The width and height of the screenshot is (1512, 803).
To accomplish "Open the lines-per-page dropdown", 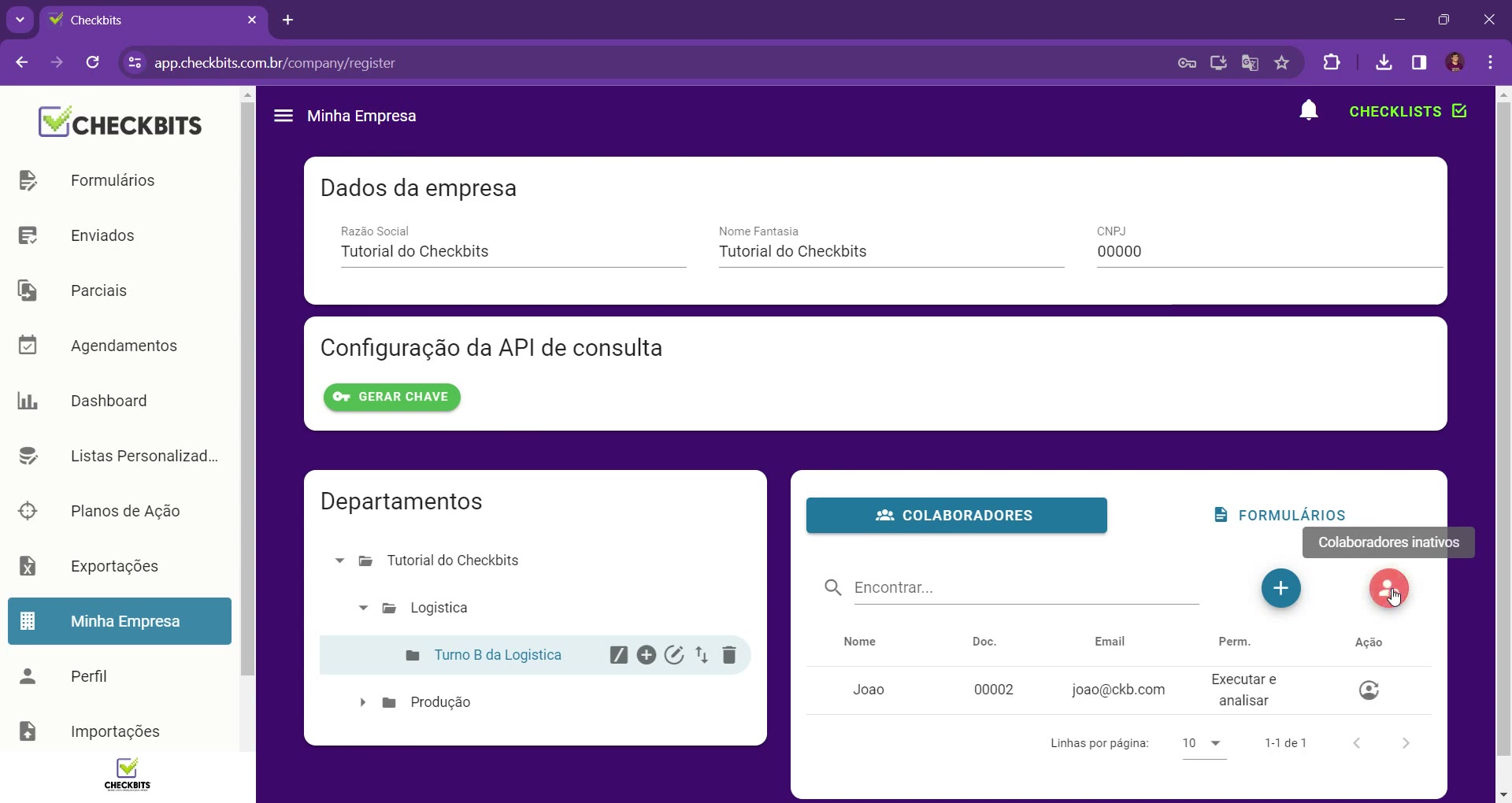I will (1204, 743).
